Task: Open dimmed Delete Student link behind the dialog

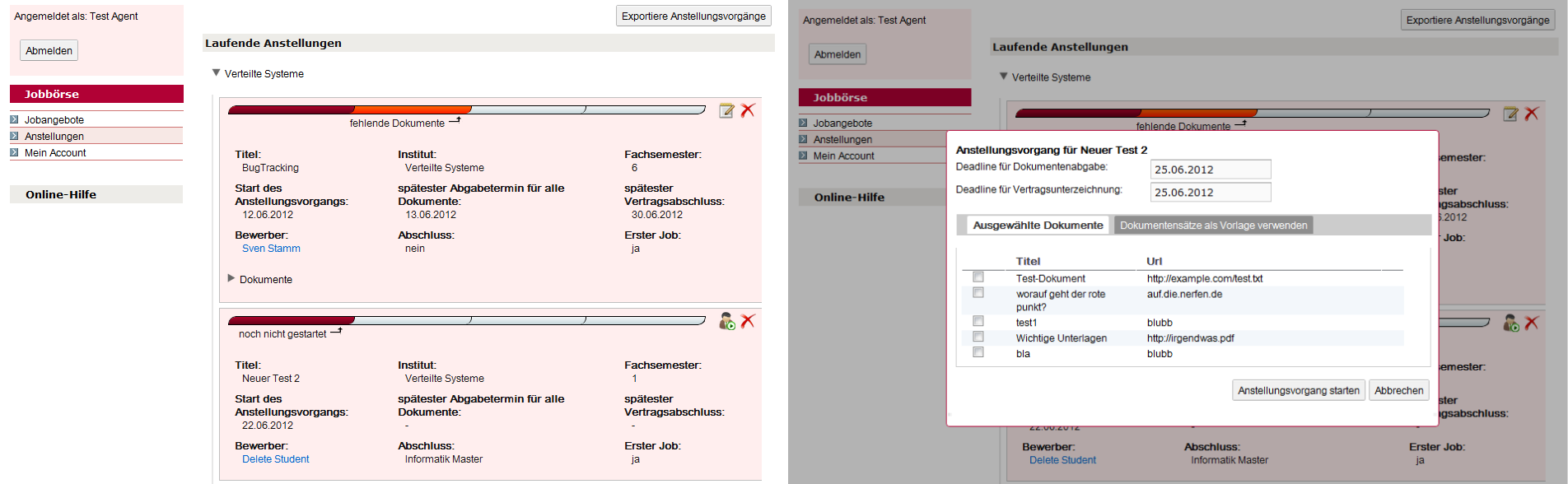Action: coord(1062,460)
